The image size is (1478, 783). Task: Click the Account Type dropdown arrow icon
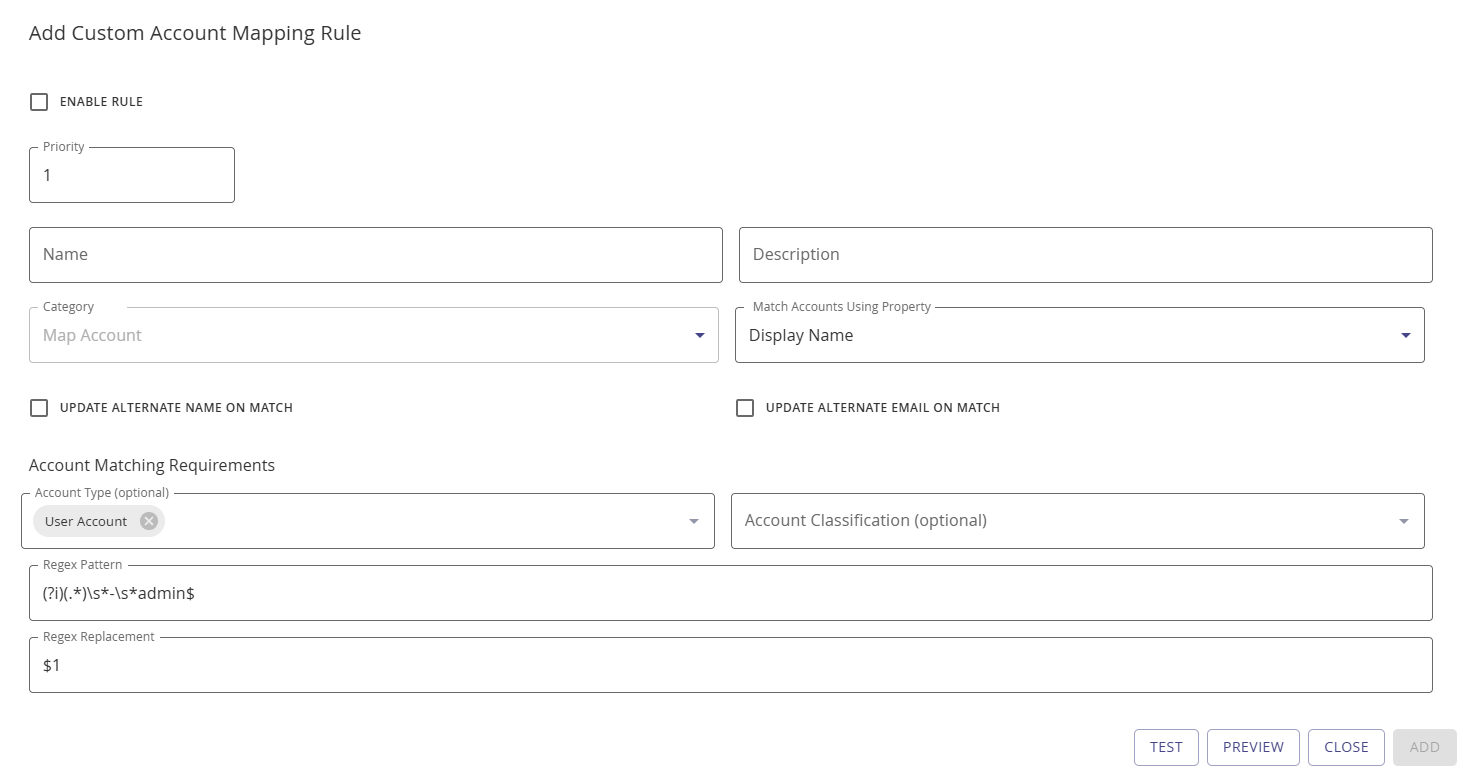tap(694, 521)
